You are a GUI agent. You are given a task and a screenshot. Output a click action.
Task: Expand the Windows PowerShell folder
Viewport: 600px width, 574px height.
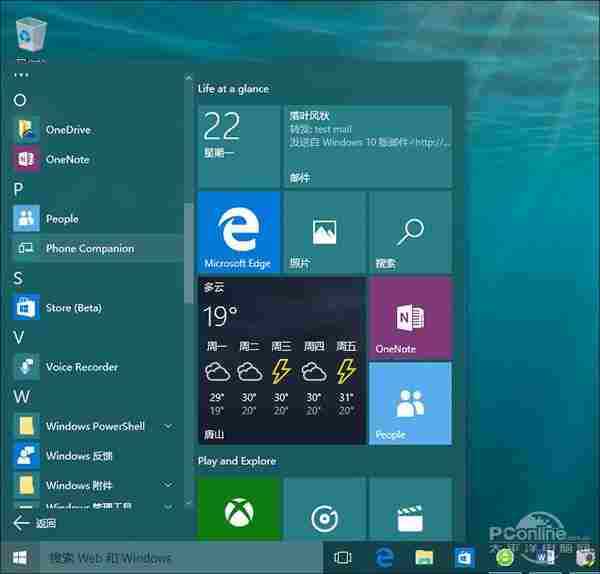pos(168,426)
